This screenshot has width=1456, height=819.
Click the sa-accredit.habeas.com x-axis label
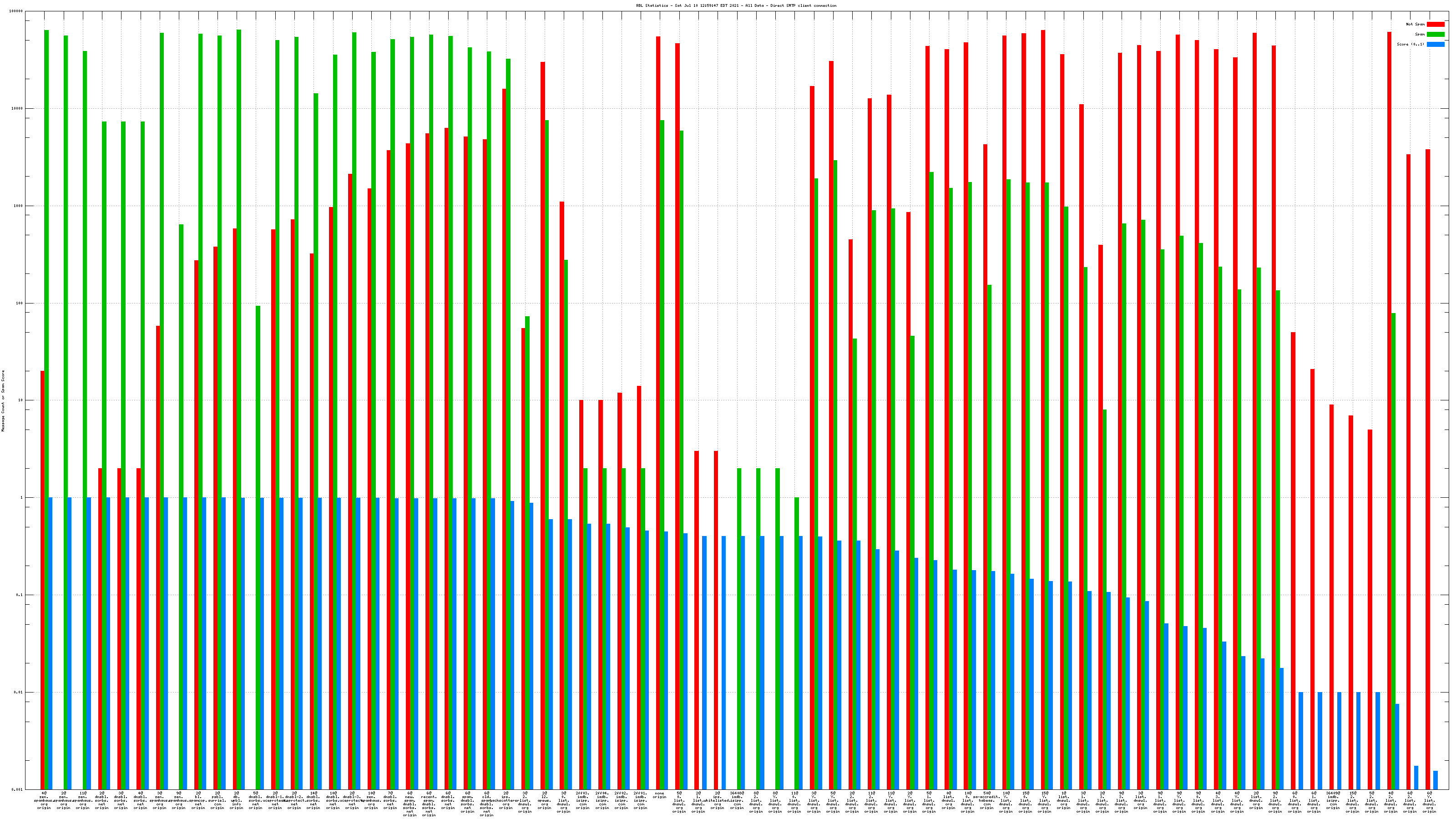point(986,800)
